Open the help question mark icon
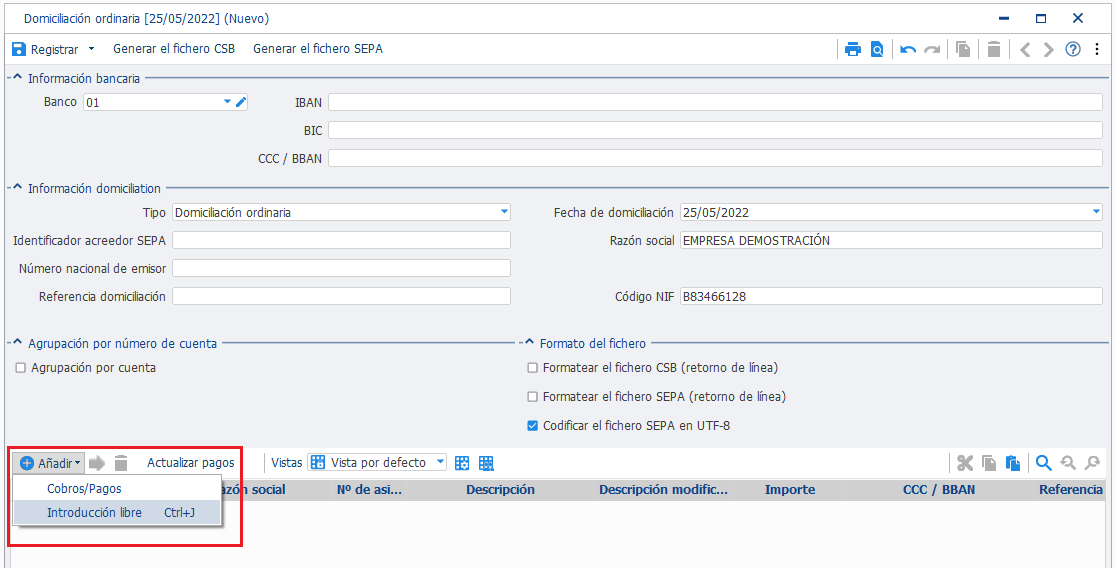This screenshot has height=568, width=1116. pyautogui.click(x=1073, y=49)
